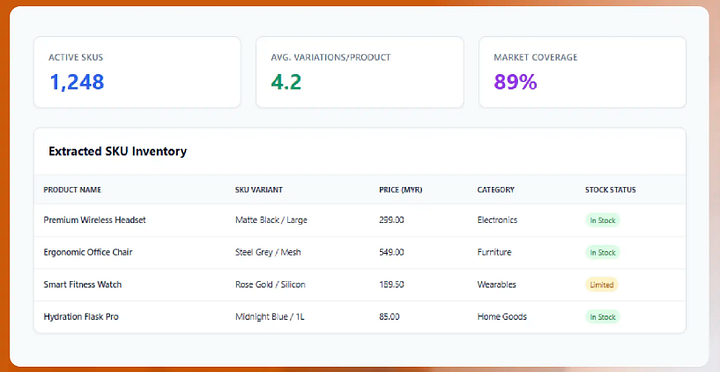The width and height of the screenshot is (720, 372).
Task: Click In Stock badge for Hydration Flask
Action: 602,316
